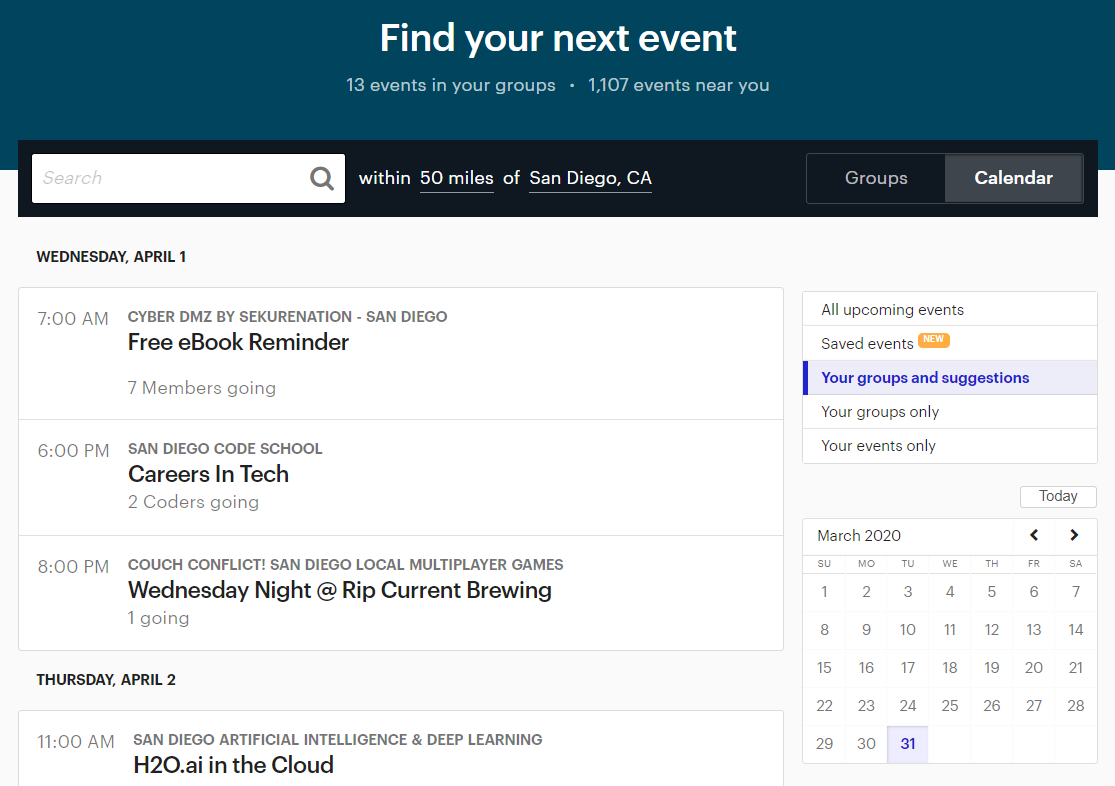This screenshot has height=786, width=1115.
Task: Click the "7 Members going" text
Action: pos(202,388)
